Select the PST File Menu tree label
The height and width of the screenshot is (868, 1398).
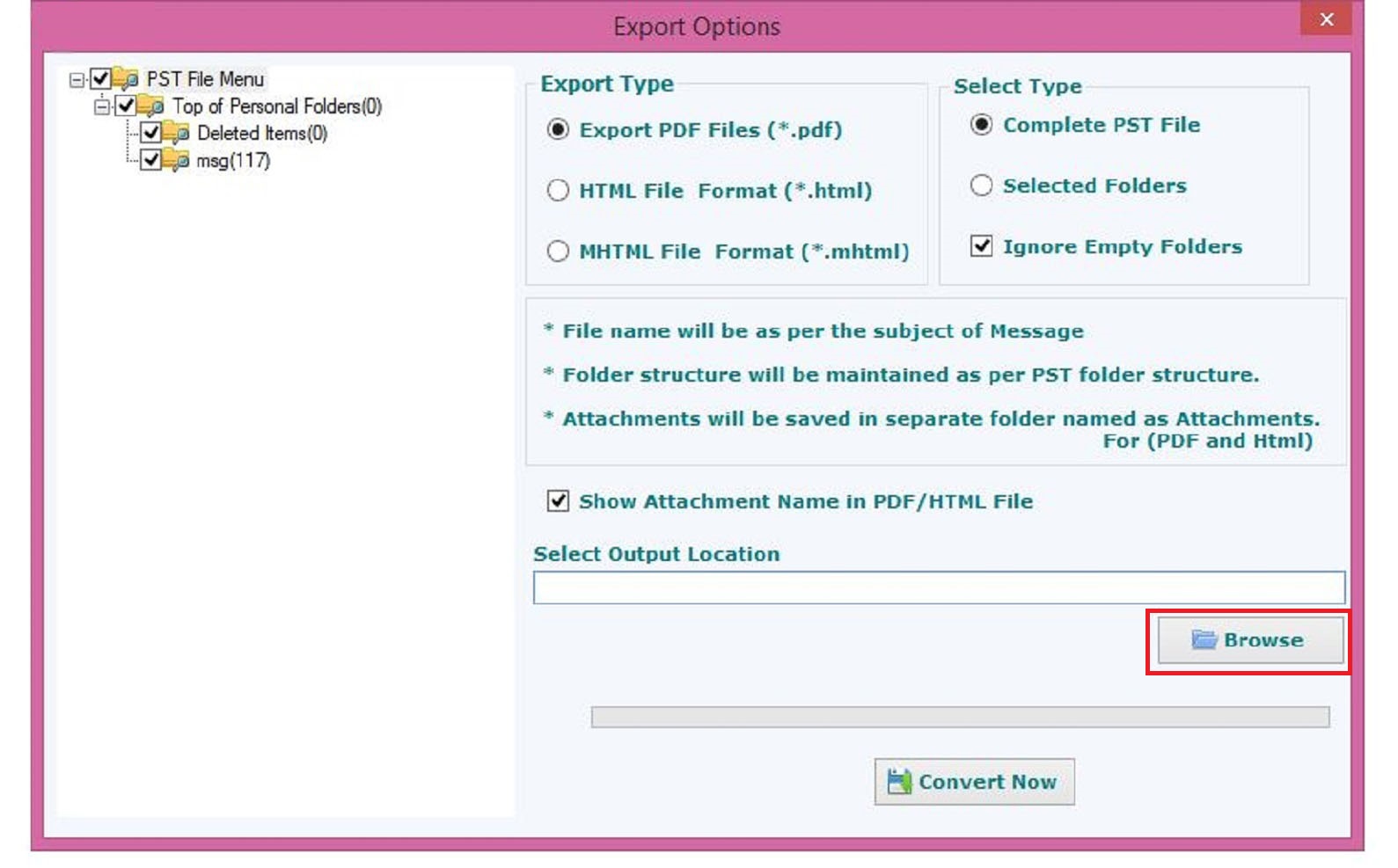205,79
